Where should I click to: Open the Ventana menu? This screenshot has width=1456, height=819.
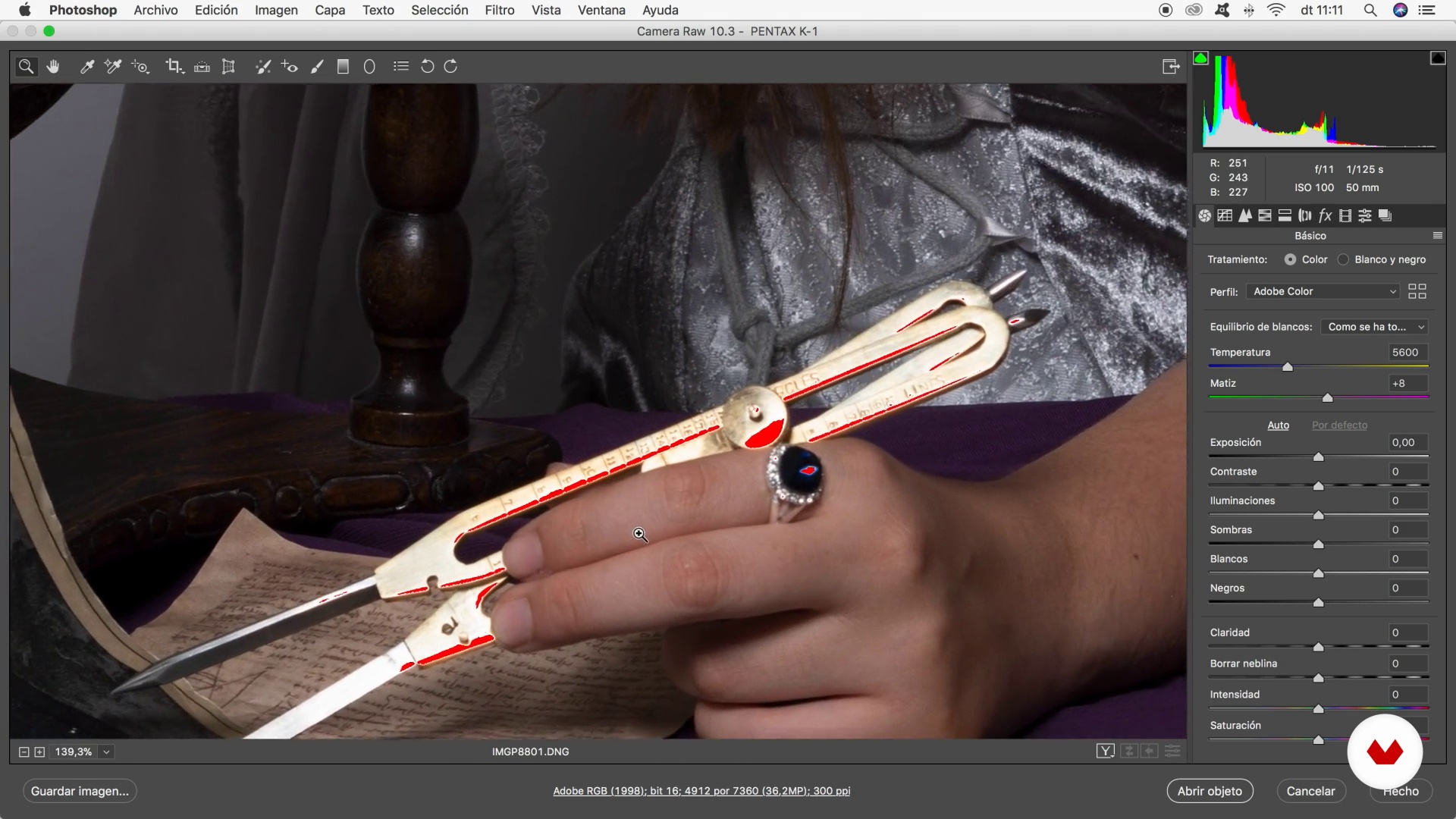[601, 10]
